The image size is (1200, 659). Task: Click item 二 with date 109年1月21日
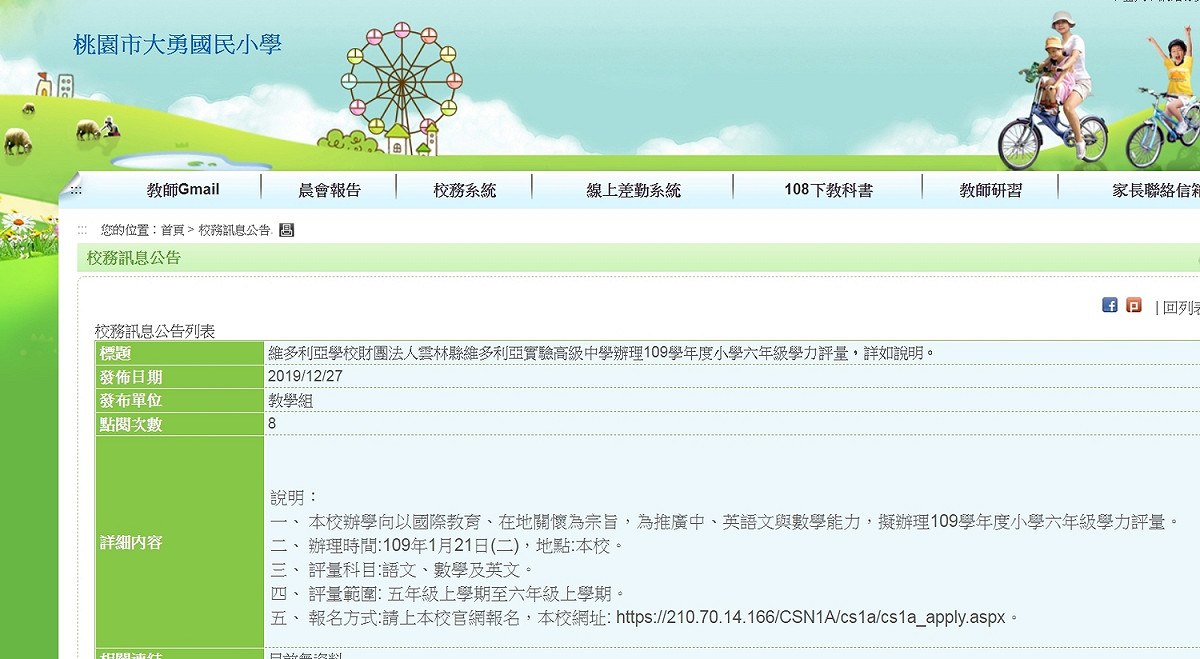(x=447, y=545)
